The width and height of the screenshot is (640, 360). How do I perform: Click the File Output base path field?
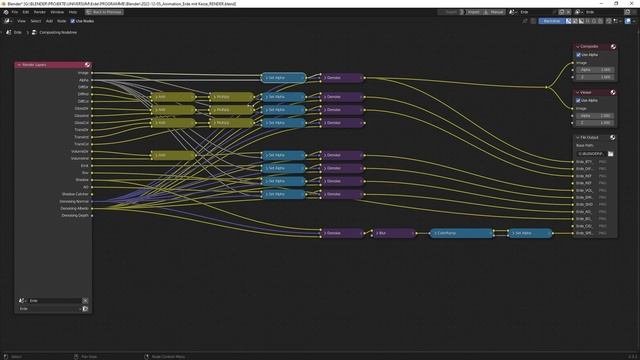[591, 154]
